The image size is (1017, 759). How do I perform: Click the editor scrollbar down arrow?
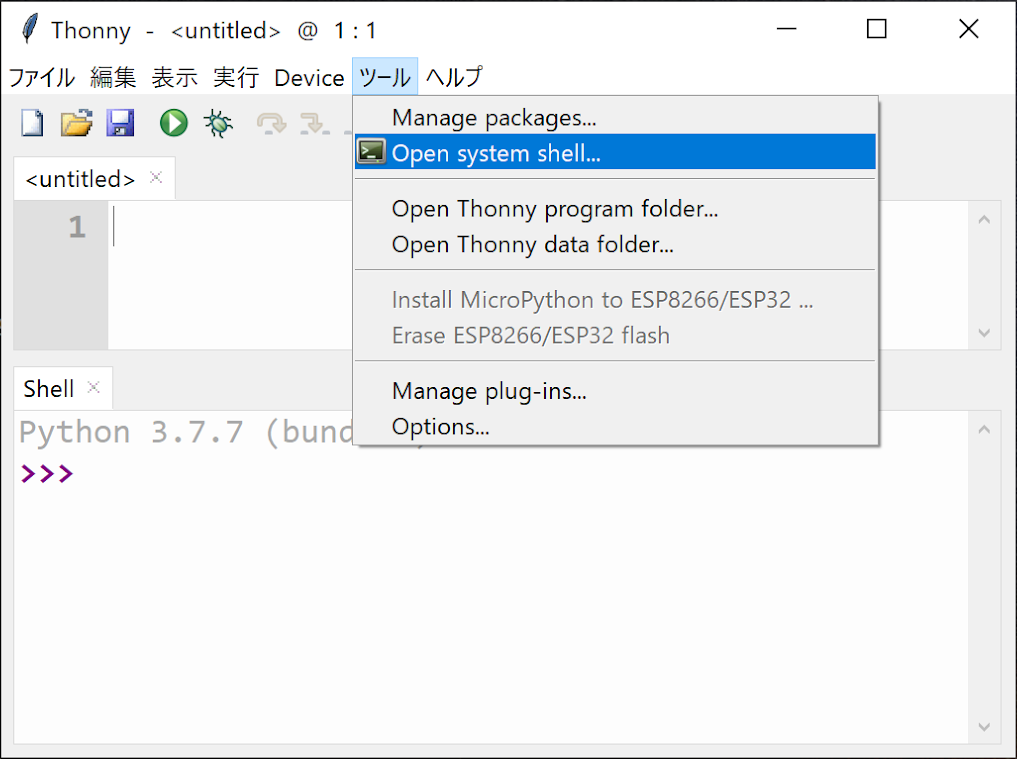coord(984,333)
